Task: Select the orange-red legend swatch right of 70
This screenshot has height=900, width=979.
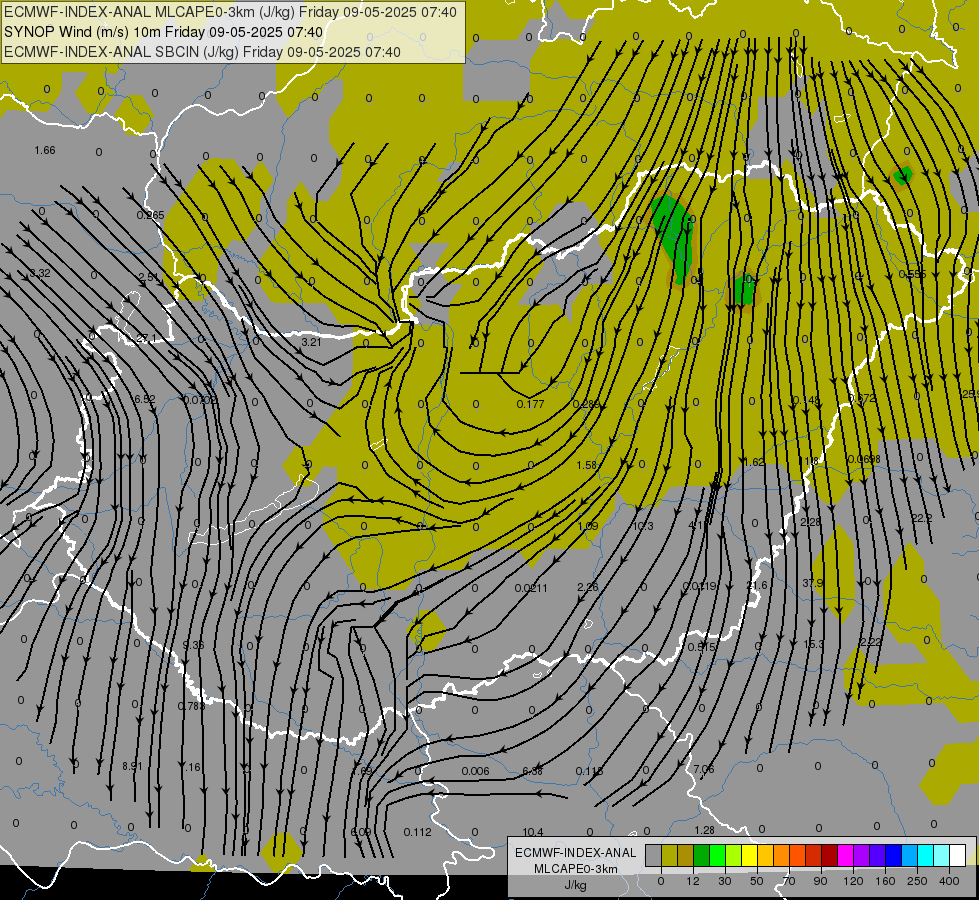Action: [798, 855]
